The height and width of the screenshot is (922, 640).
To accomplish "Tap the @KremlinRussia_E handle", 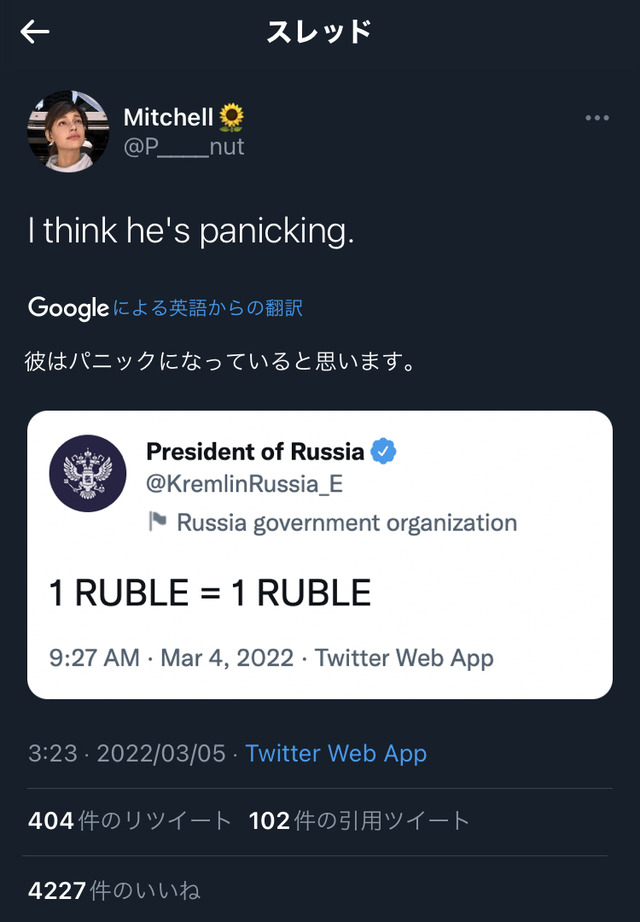I will pyautogui.click(x=244, y=485).
